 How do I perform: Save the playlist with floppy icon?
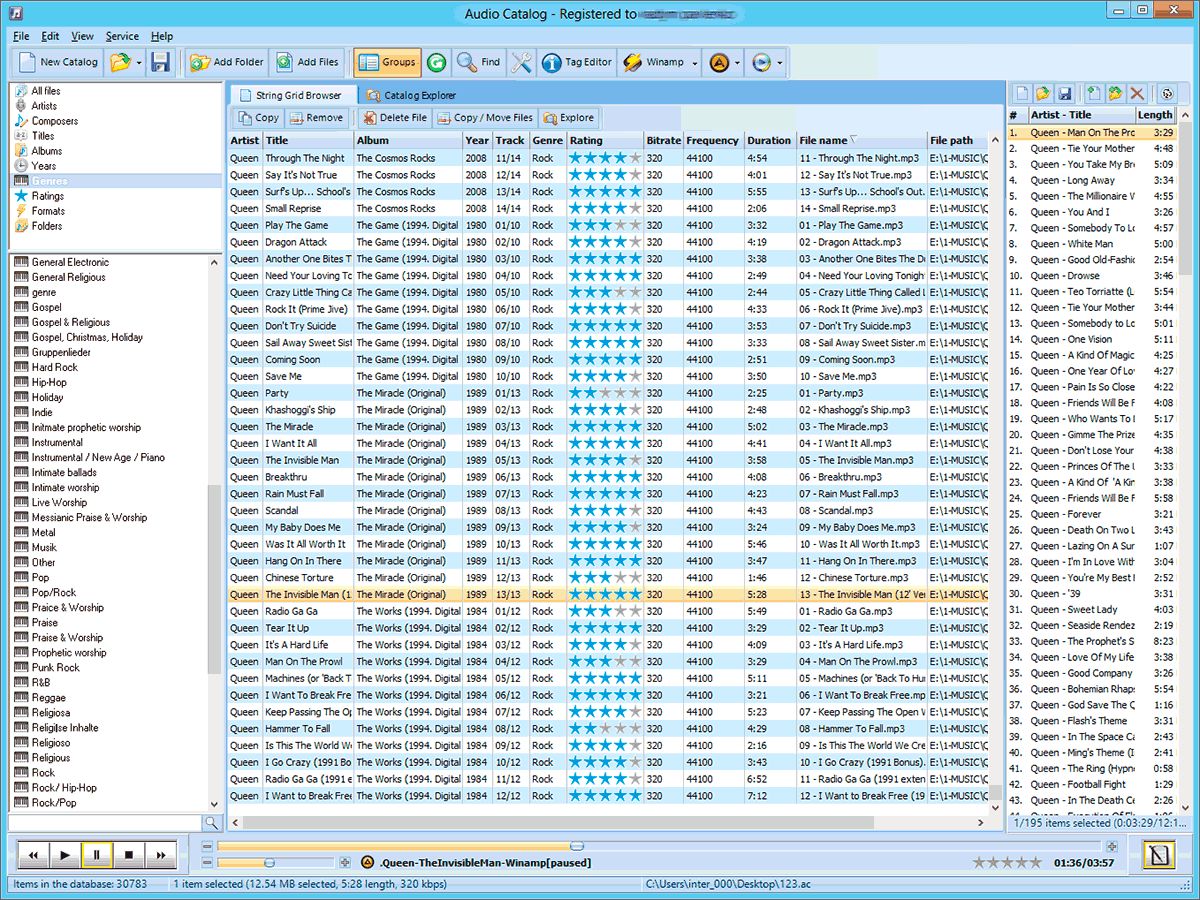tap(1065, 93)
